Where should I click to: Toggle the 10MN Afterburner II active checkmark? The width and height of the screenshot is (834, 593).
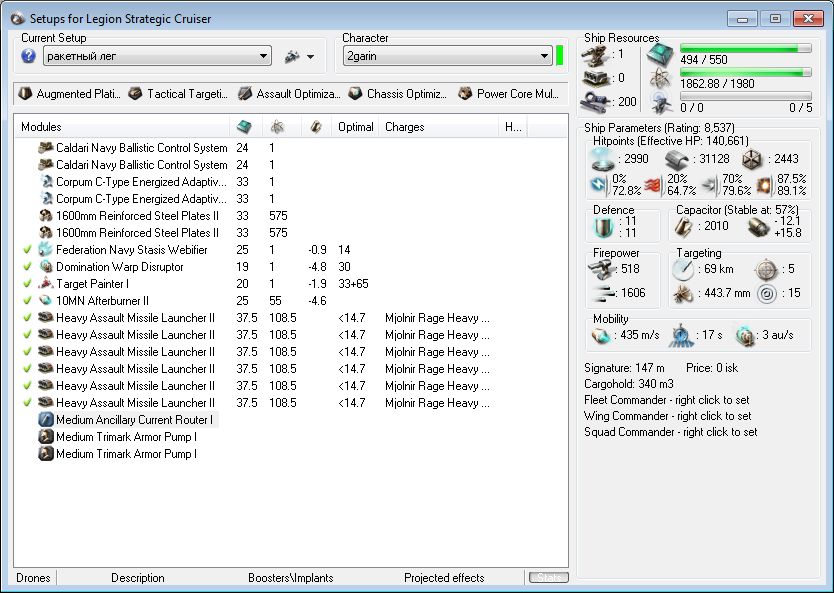pos(27,301)
